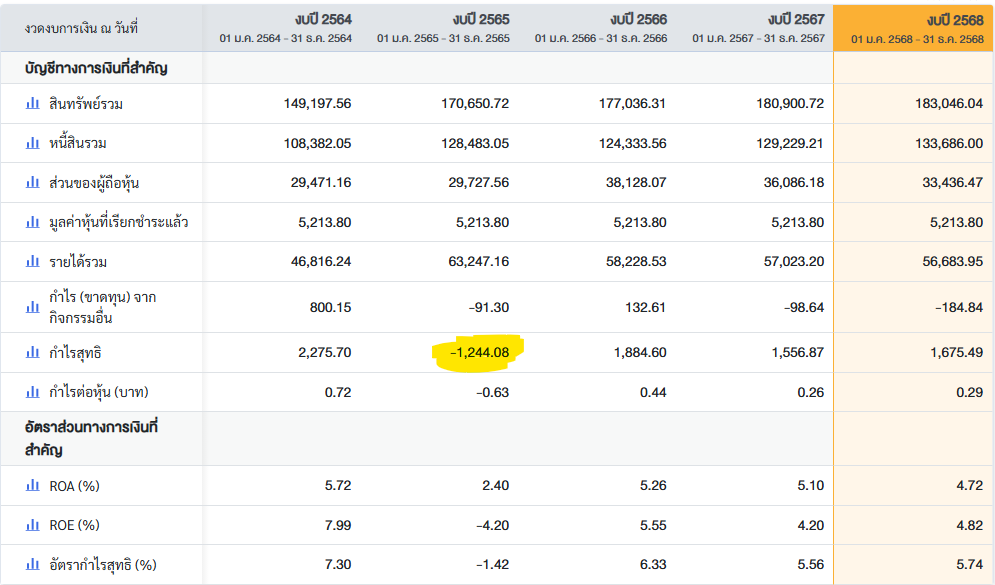Click the chart icon next to ส่วนของผู้ถือหุ้น
Screen dimensions: 995x585
click(x=33, y=183)
